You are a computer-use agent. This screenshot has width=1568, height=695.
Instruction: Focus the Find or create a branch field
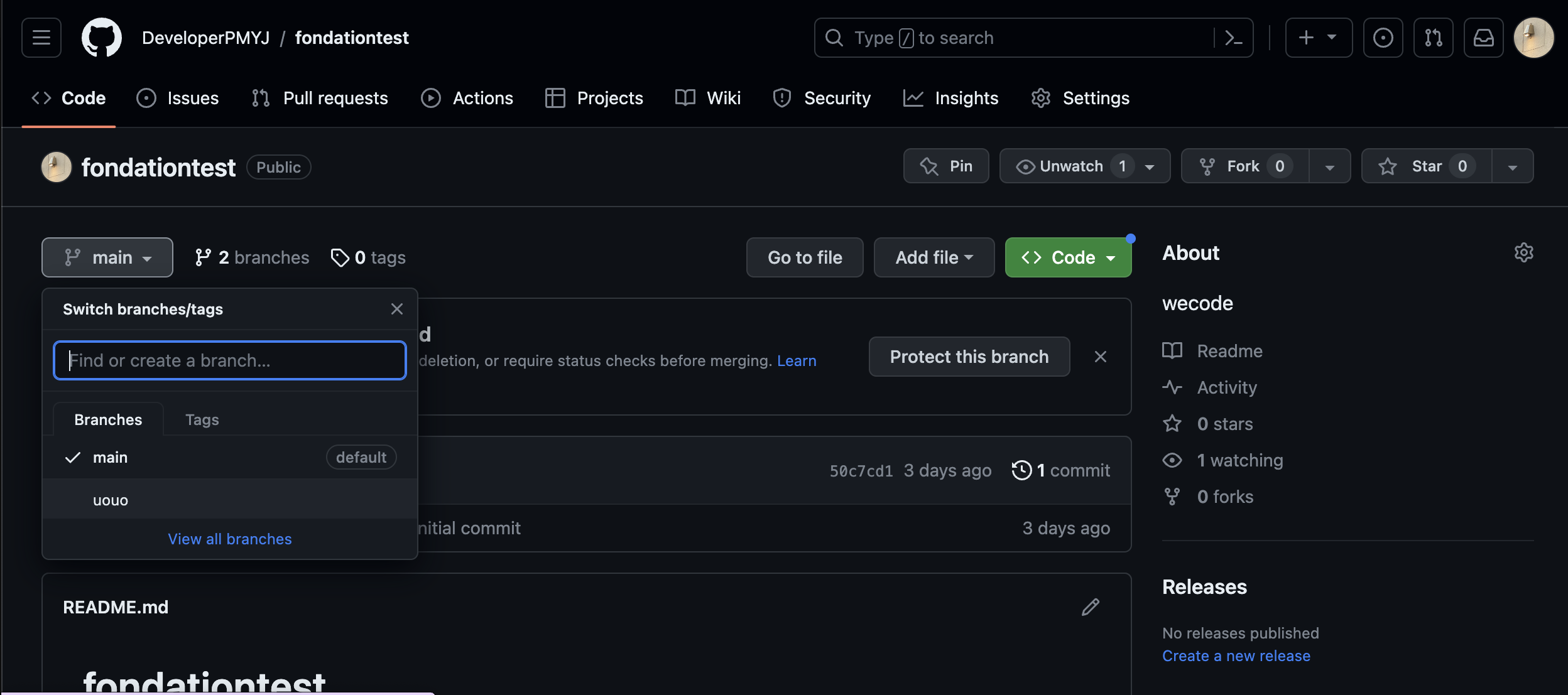[x=229, y=360]
